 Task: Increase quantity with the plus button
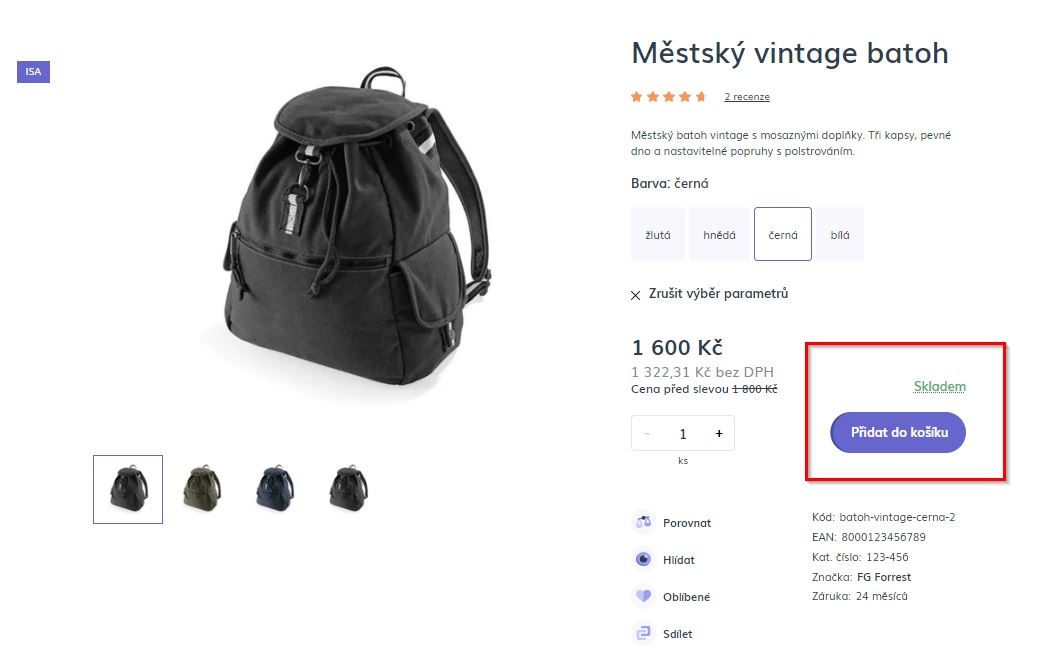pyautogui.click(x=719, y=434)
